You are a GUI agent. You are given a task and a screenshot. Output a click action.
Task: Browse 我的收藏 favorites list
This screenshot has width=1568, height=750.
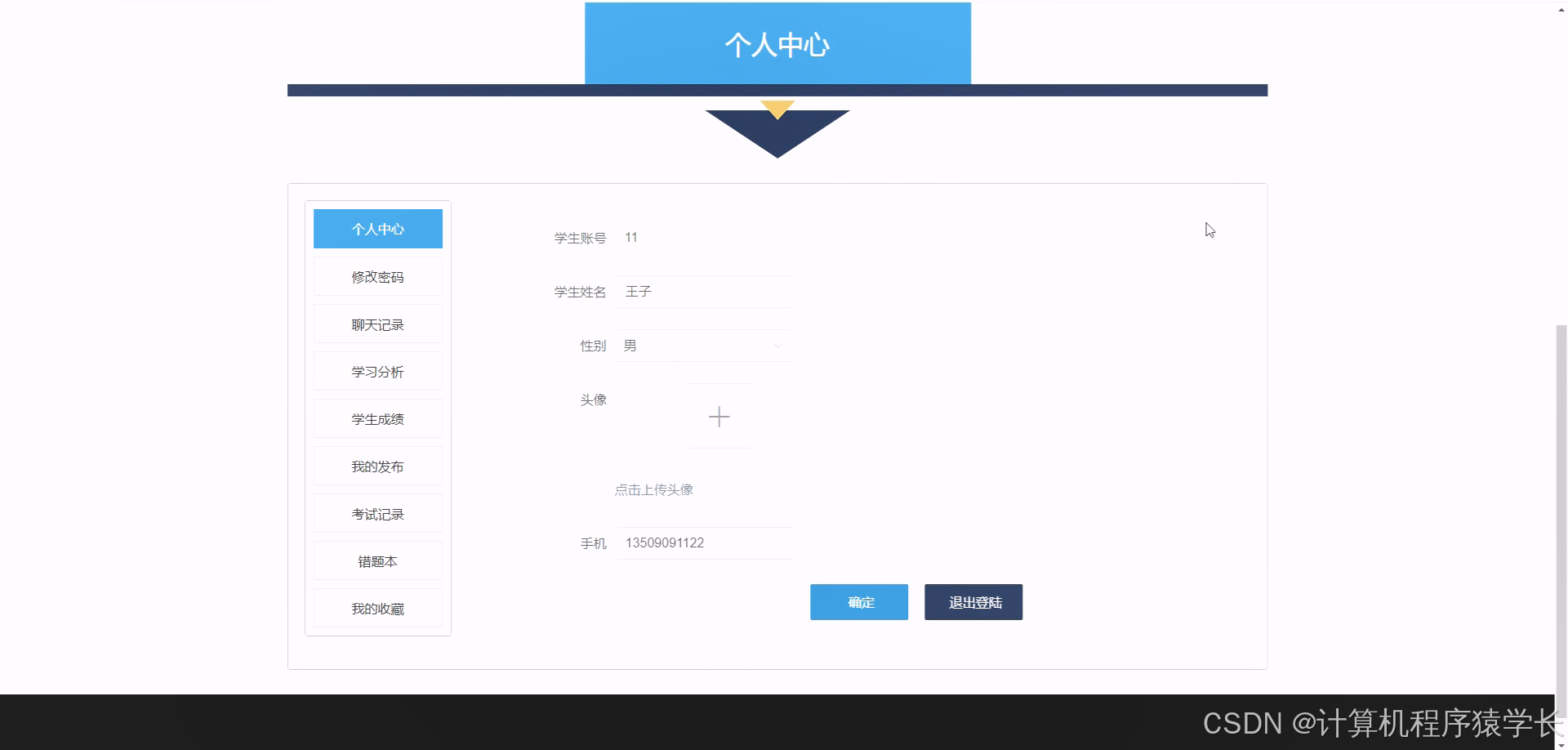coord(377,608)
